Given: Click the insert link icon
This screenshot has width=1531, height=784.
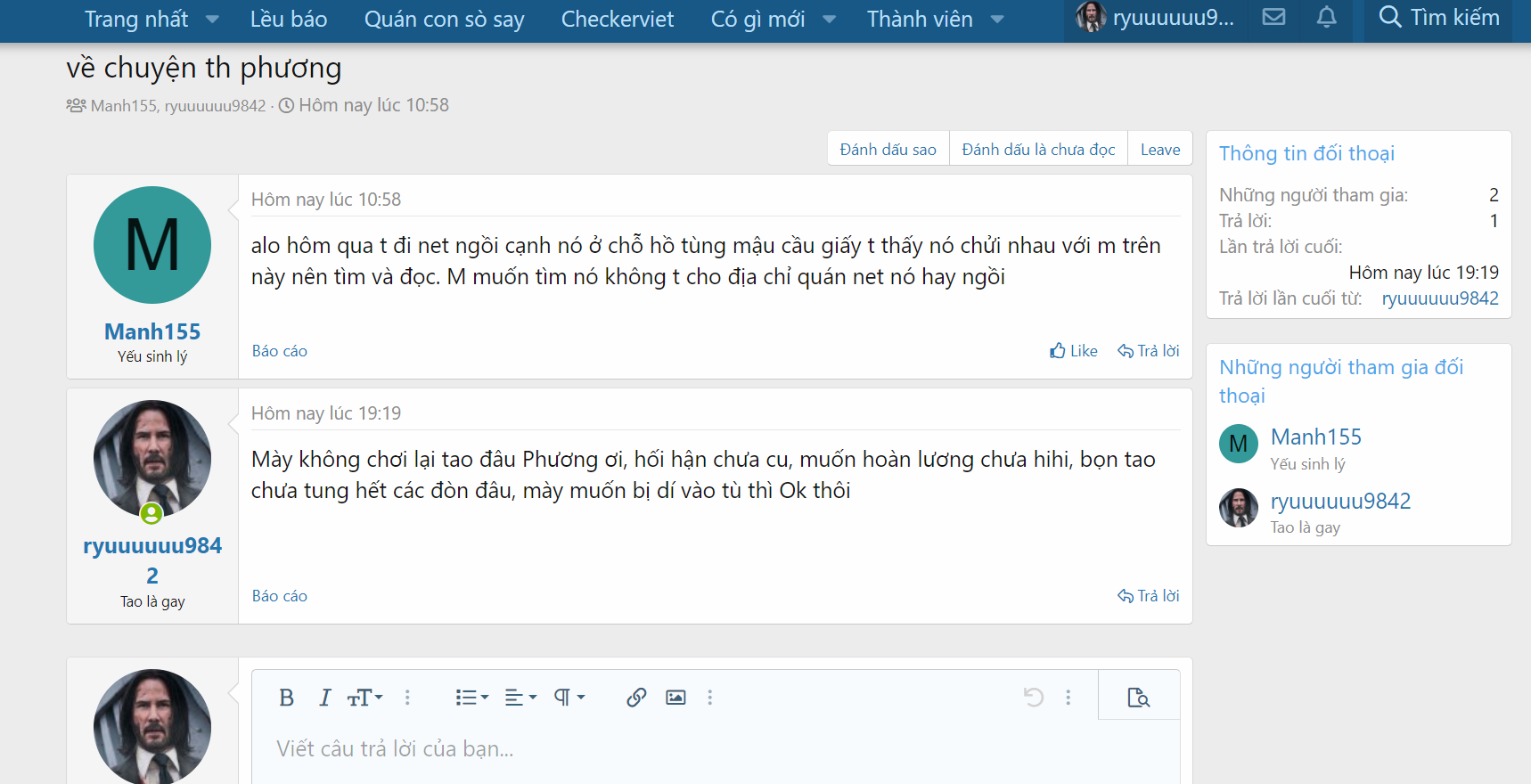Looking at the screenshot, I should pos(636,698).
